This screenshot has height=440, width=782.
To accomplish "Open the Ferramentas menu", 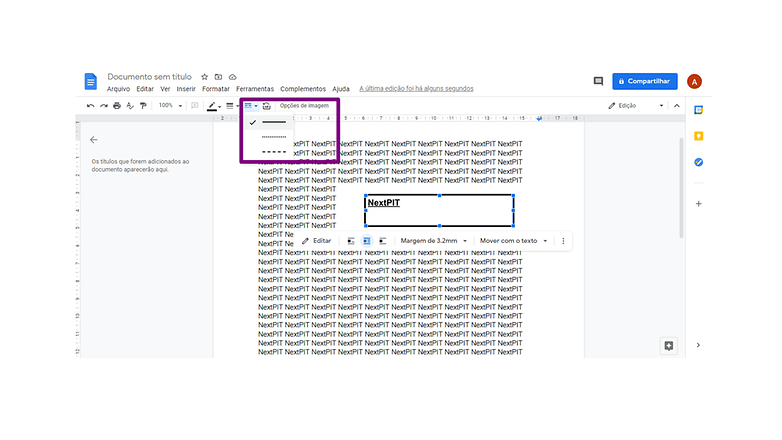I will 255,89.
